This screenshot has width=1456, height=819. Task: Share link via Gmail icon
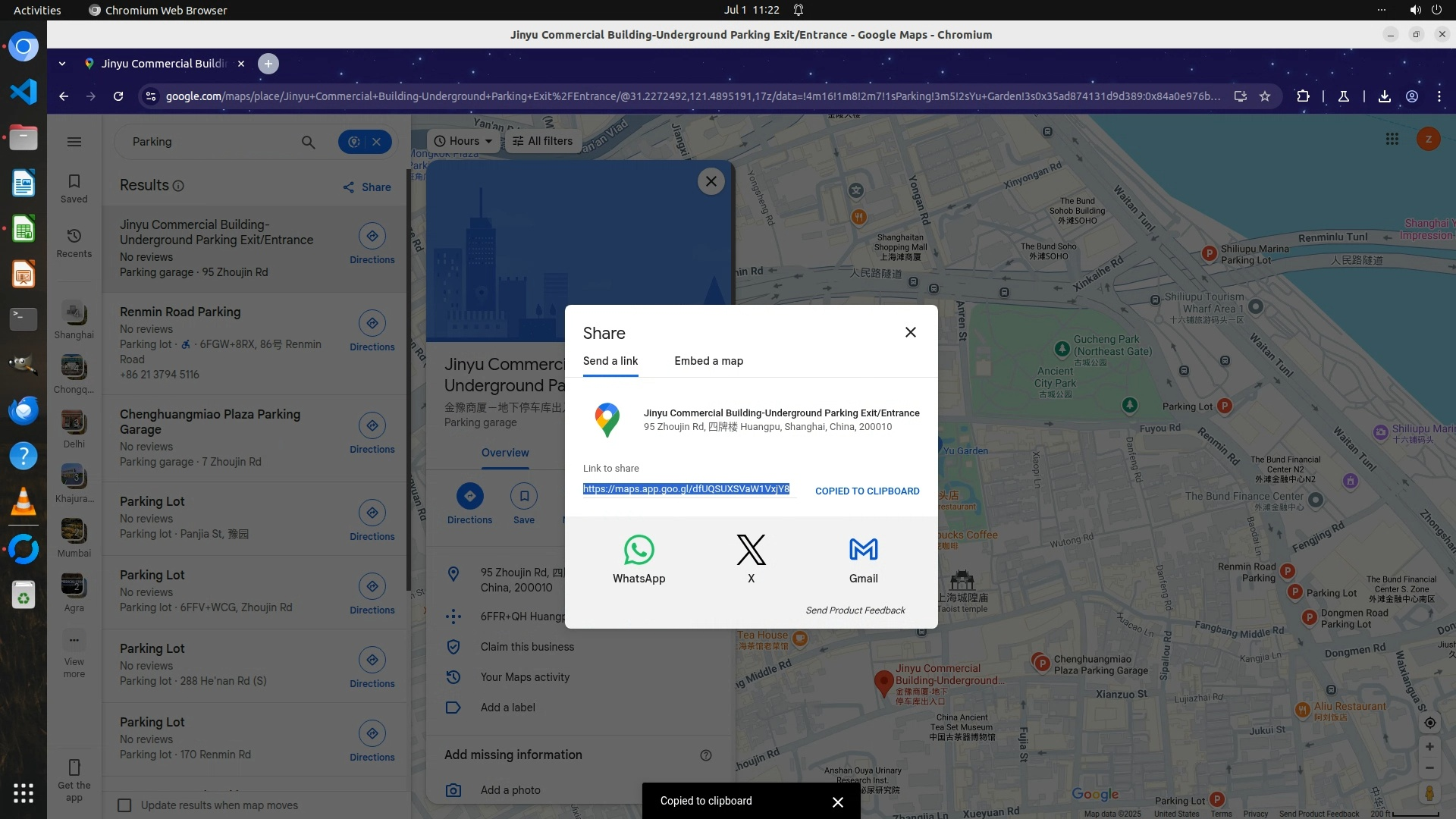pos(863,551)
